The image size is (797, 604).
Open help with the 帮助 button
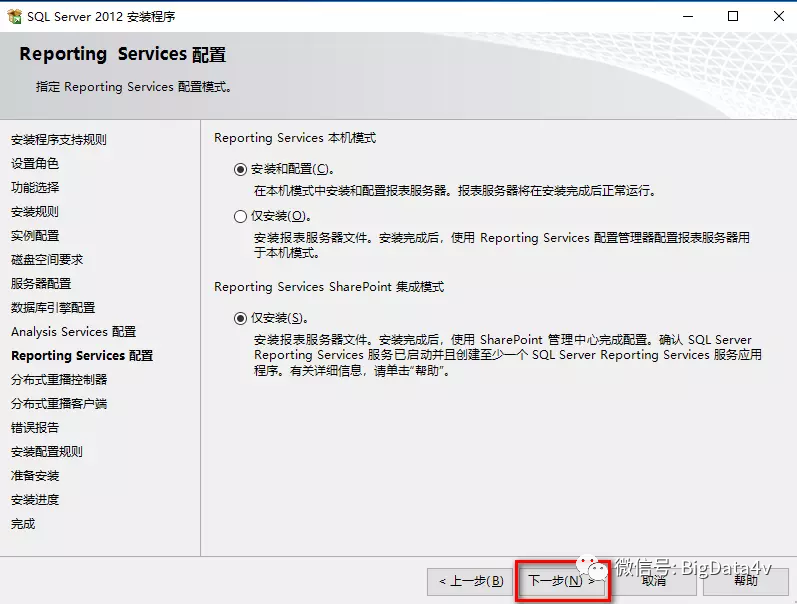pyautogui.click(x=746, y=581)
